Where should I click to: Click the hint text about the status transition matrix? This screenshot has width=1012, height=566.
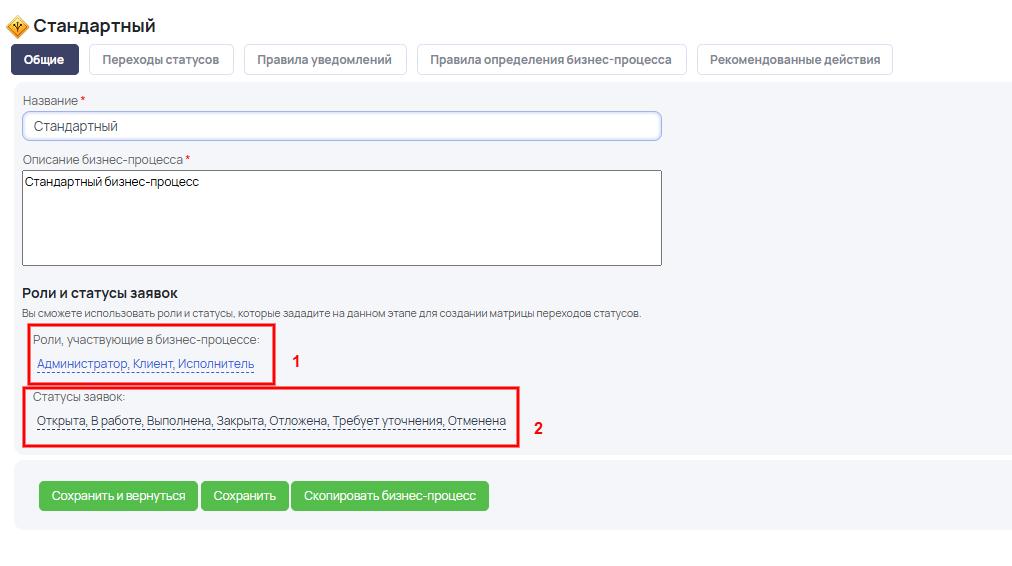pyautogui.click(x=331, y=313)
